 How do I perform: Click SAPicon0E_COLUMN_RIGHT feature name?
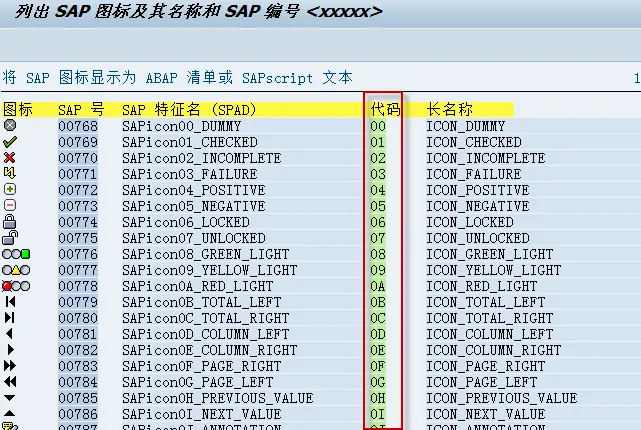tap(210, 350)
